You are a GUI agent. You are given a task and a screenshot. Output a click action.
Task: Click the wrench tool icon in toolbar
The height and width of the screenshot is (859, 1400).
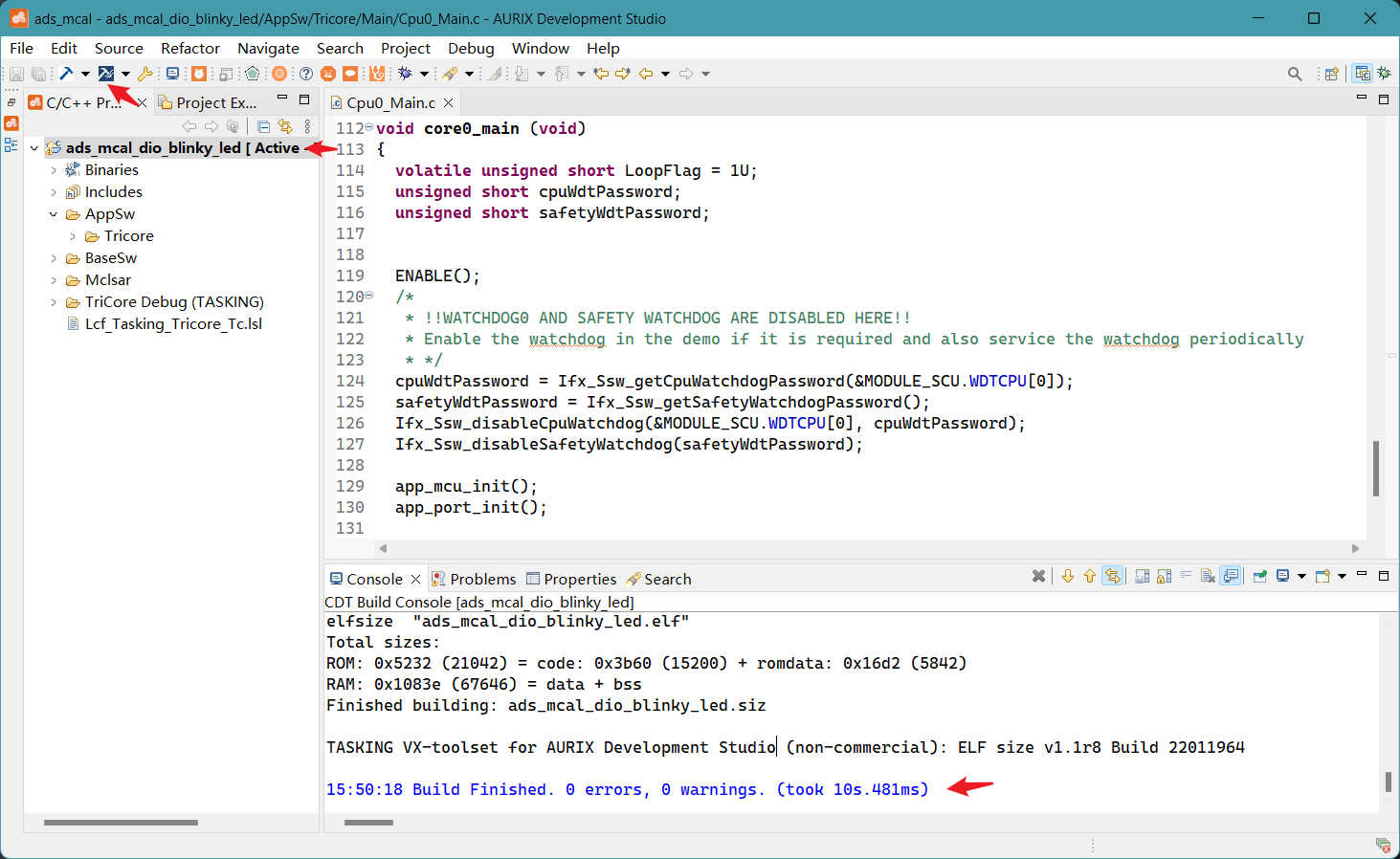145,74
